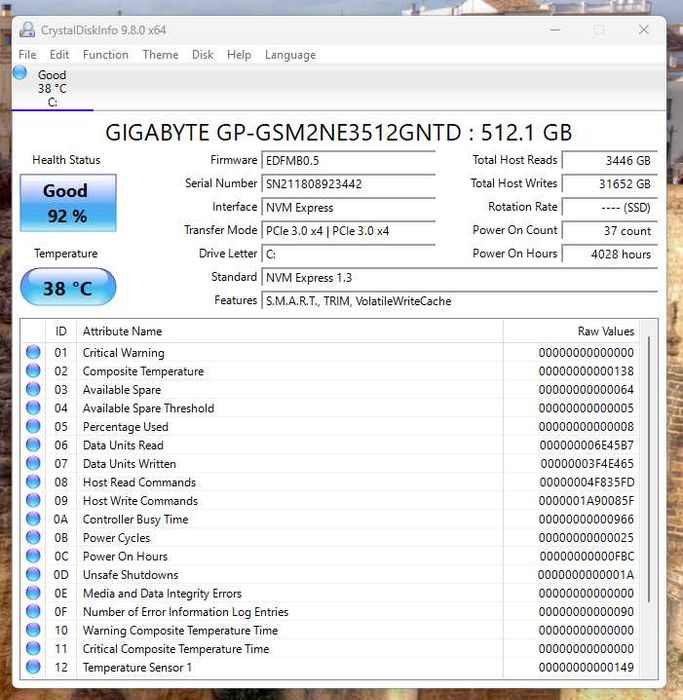The image size is (683, 700).
Task: Click Total Host Writes value 31652 GB
Action: pyautogui.click(x=609, y=184)
